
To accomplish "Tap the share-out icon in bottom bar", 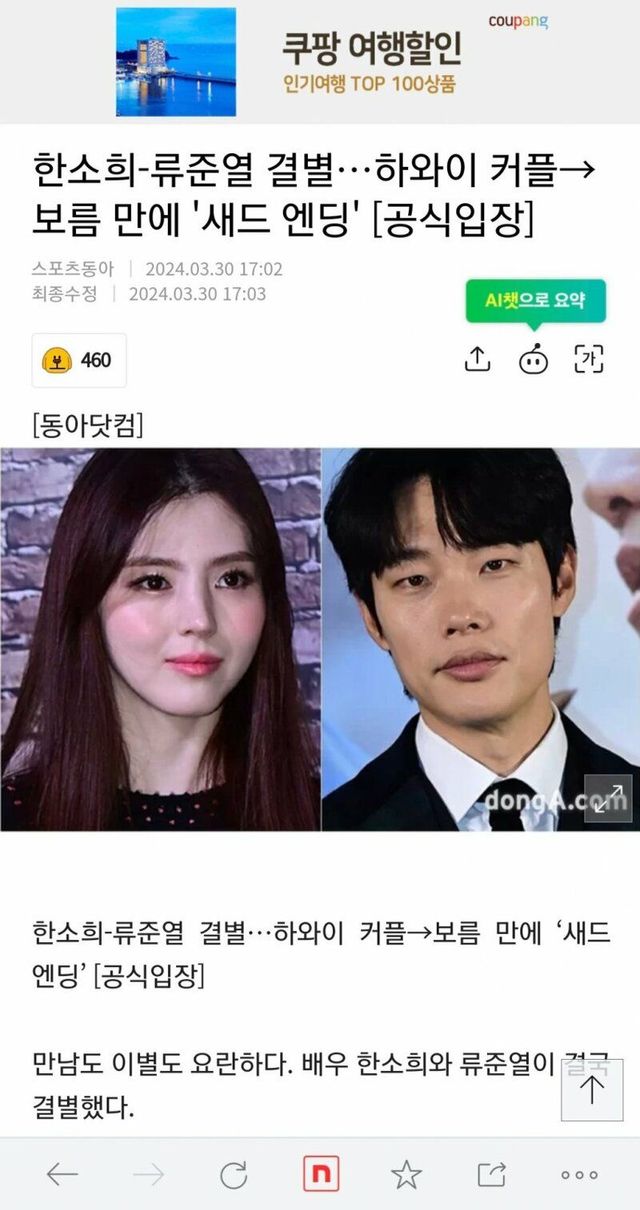I will [x=492, y=1175].
